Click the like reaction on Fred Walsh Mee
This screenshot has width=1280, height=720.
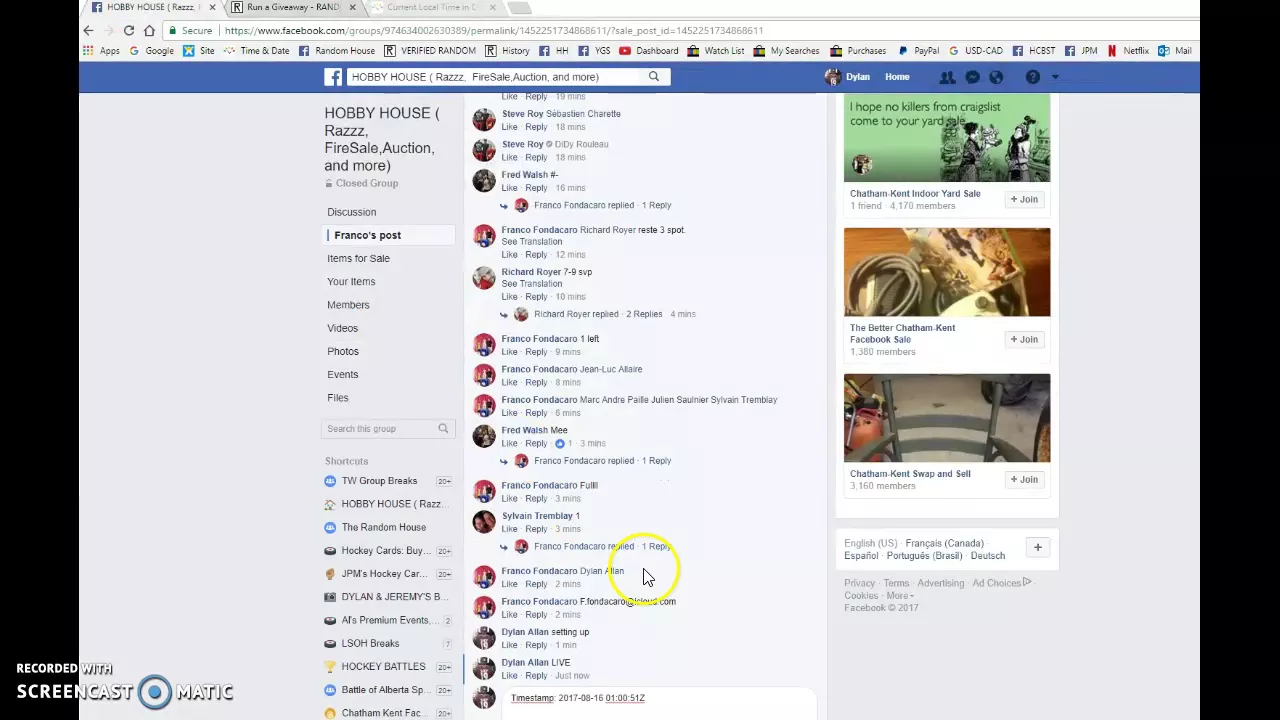(x=560, y=443)
